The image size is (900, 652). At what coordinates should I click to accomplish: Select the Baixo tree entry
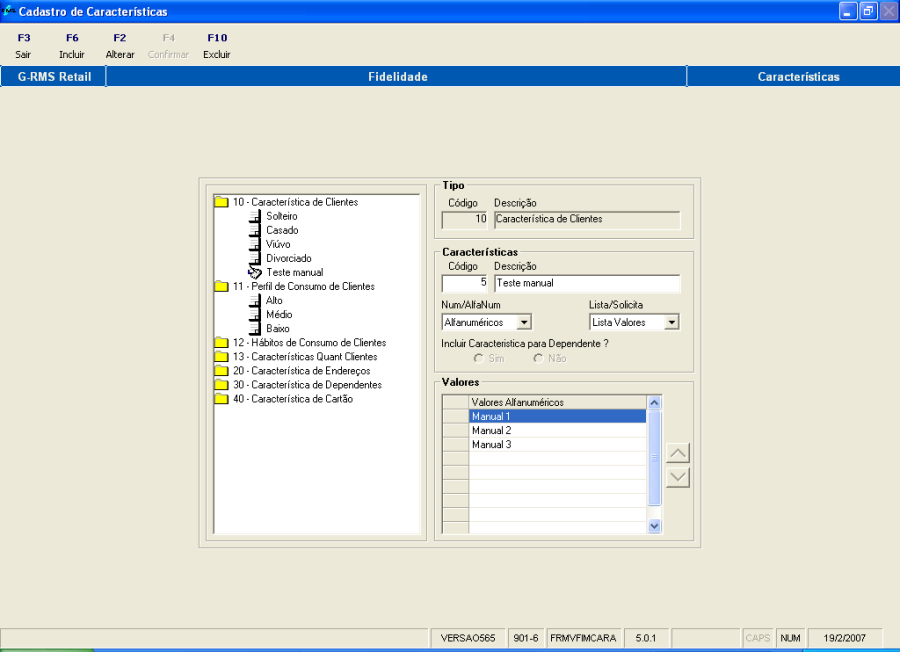click(278, 329)
